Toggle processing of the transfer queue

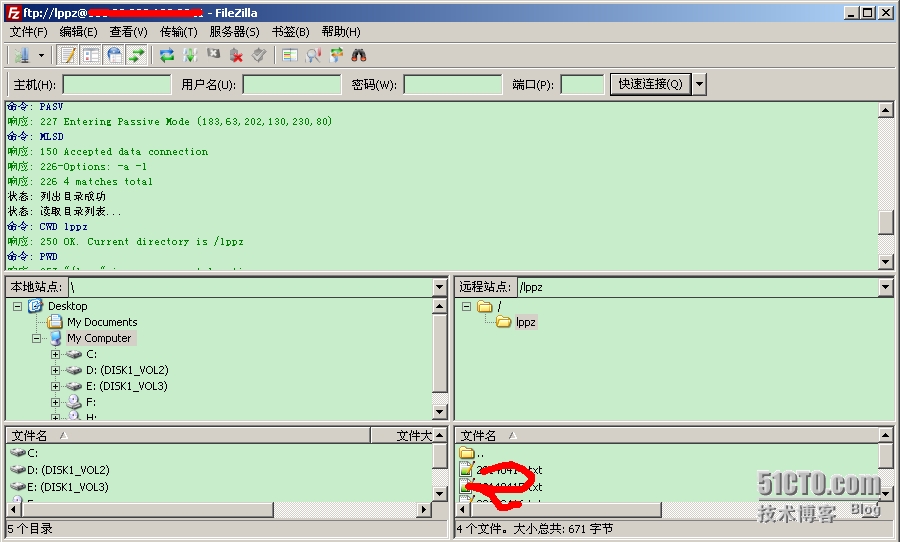(190, 55)
